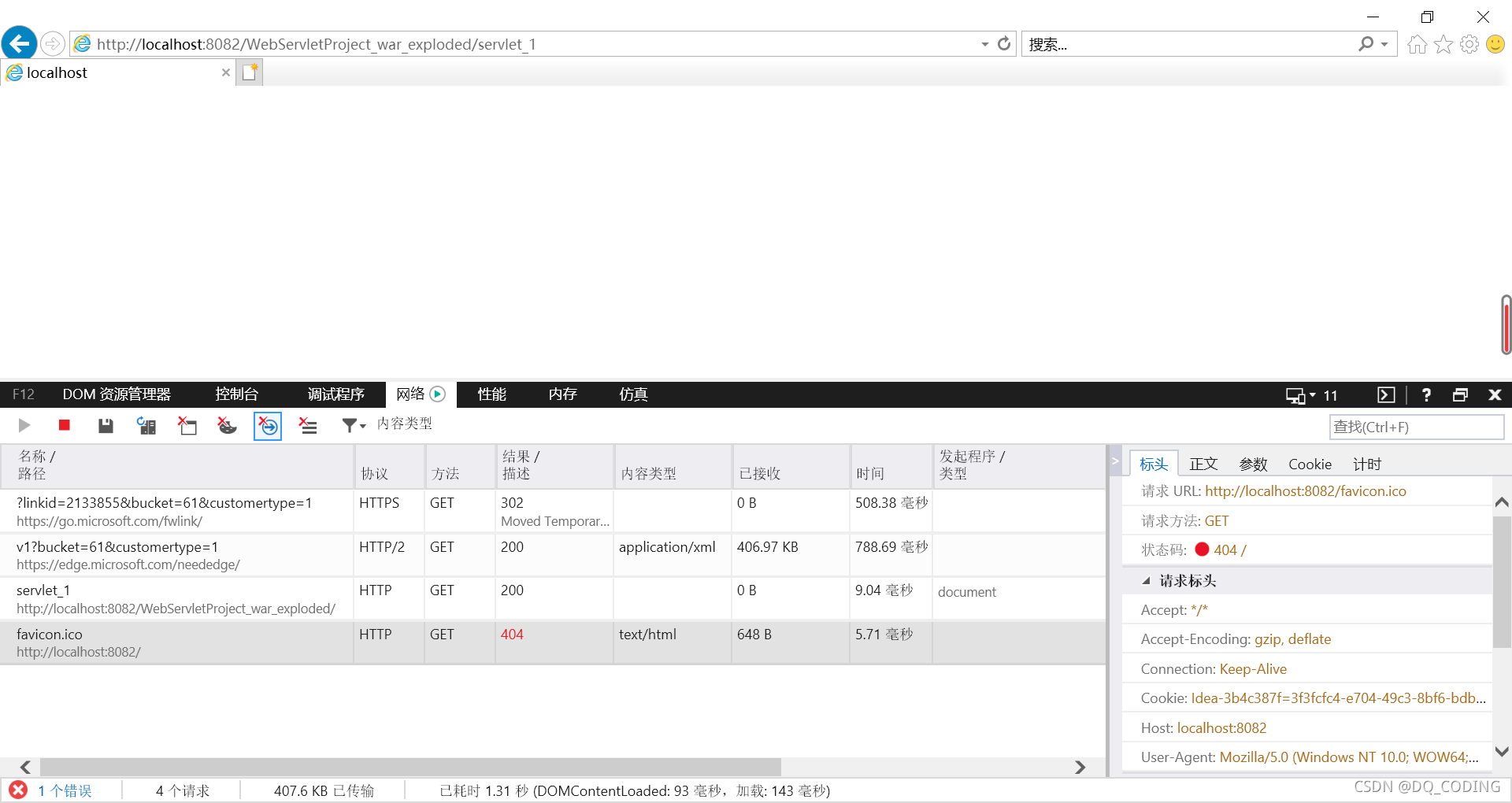Sort by 方法 column header
This screenshot has height=803, width=1512.
(461, 466)
